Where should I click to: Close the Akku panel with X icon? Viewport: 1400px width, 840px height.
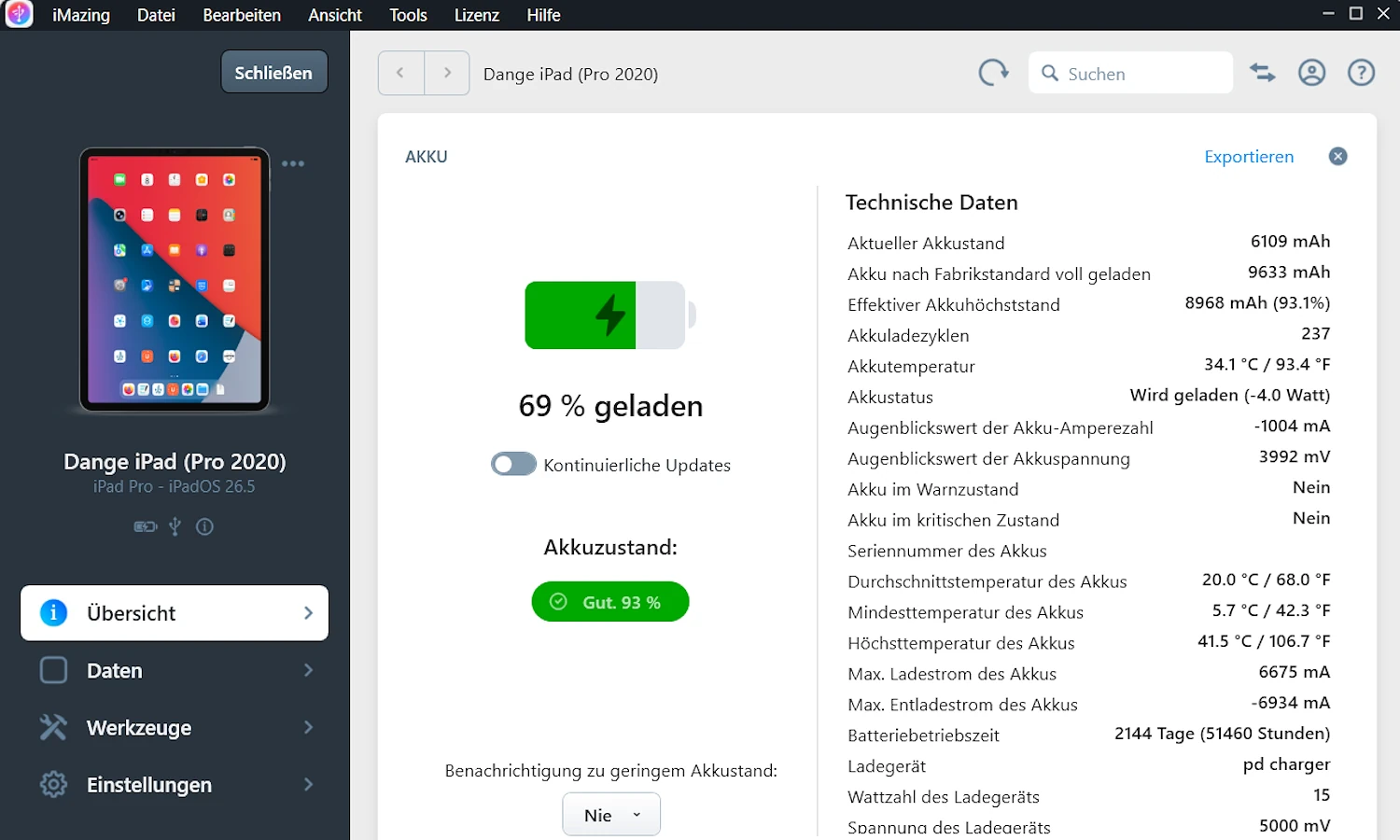[x=1337, y=156]
